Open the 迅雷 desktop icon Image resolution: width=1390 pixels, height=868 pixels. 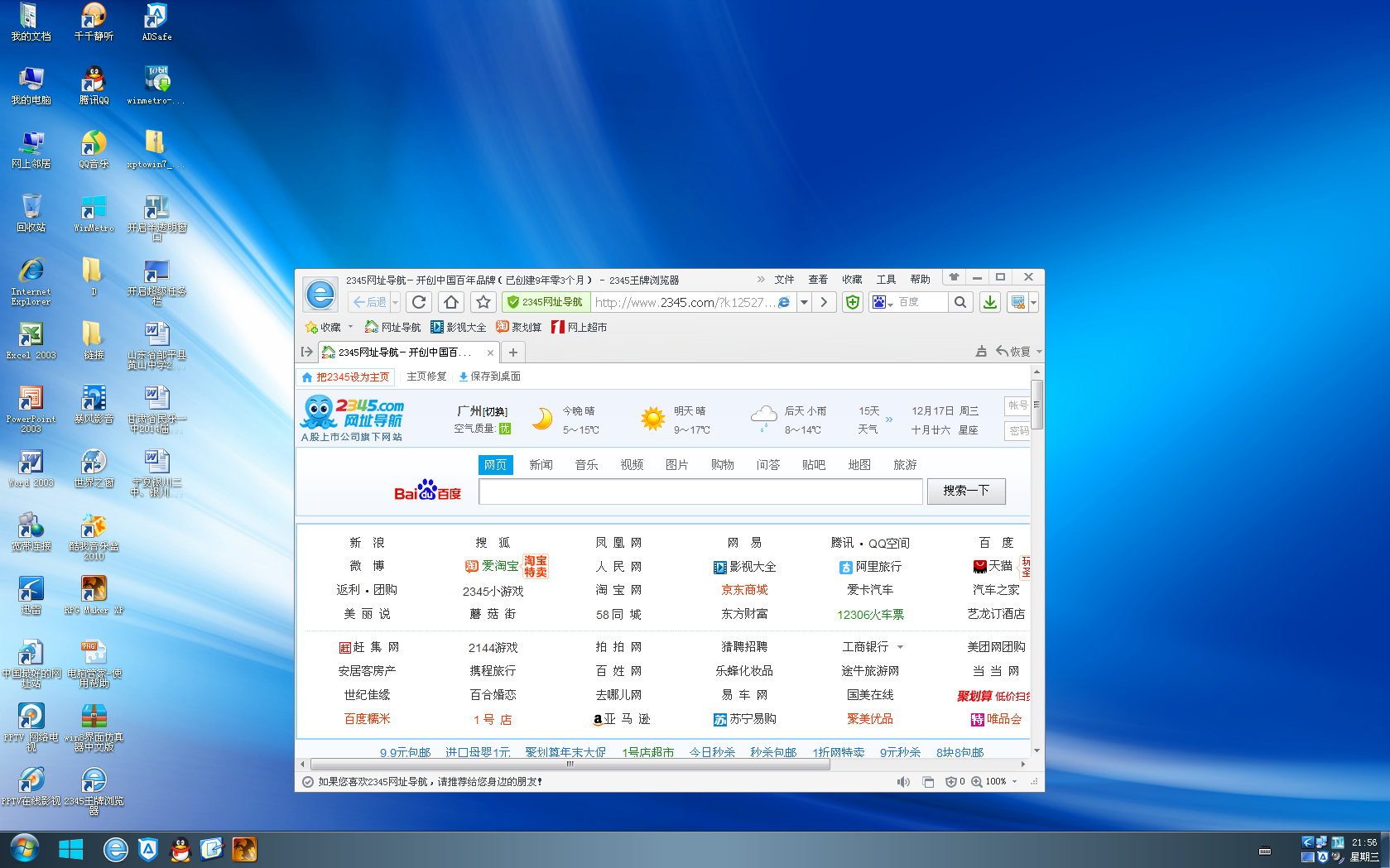pyautogui.click(x=31, y=596)
